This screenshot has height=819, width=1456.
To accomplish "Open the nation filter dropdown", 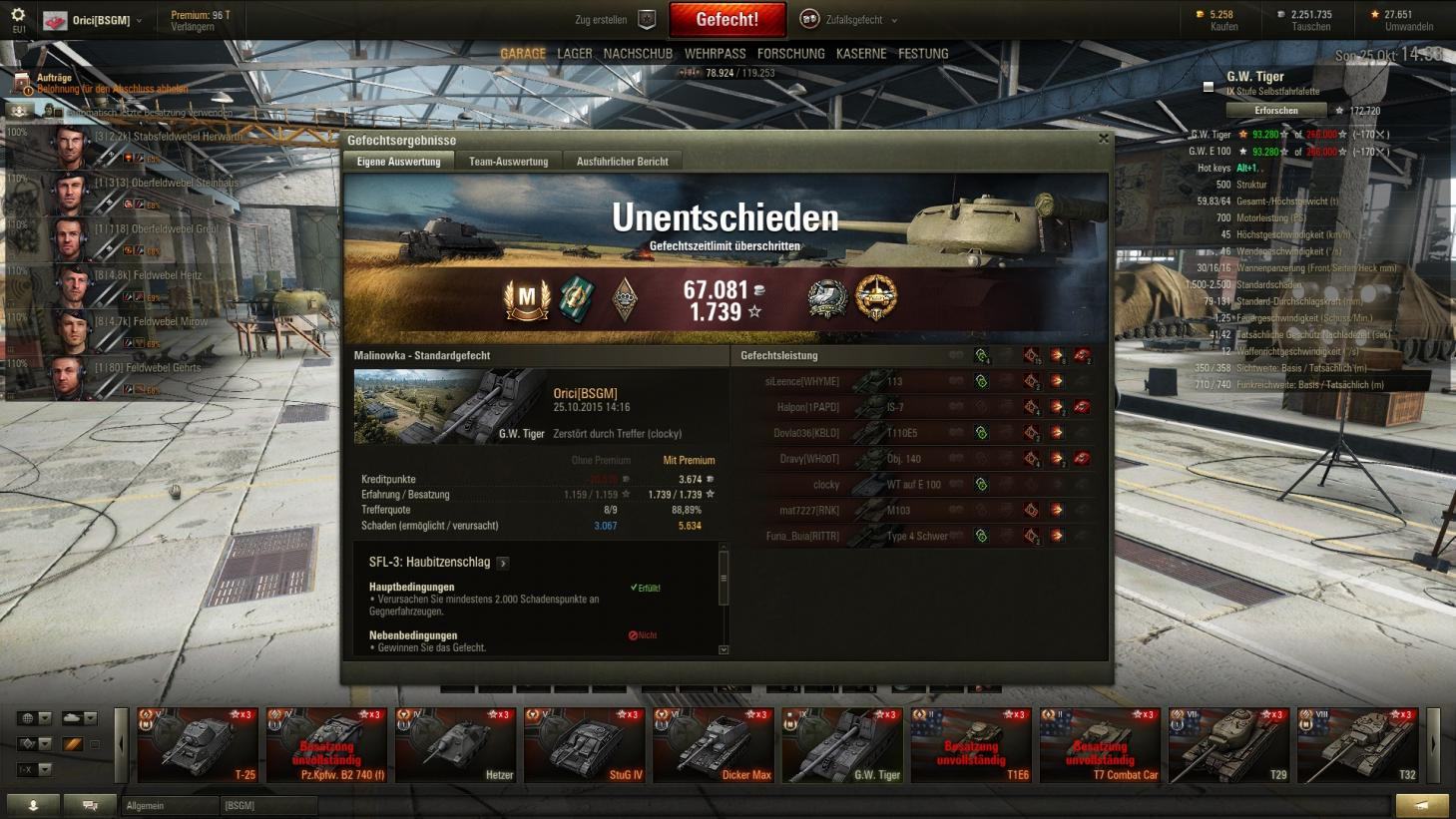I will pos(35,717).
